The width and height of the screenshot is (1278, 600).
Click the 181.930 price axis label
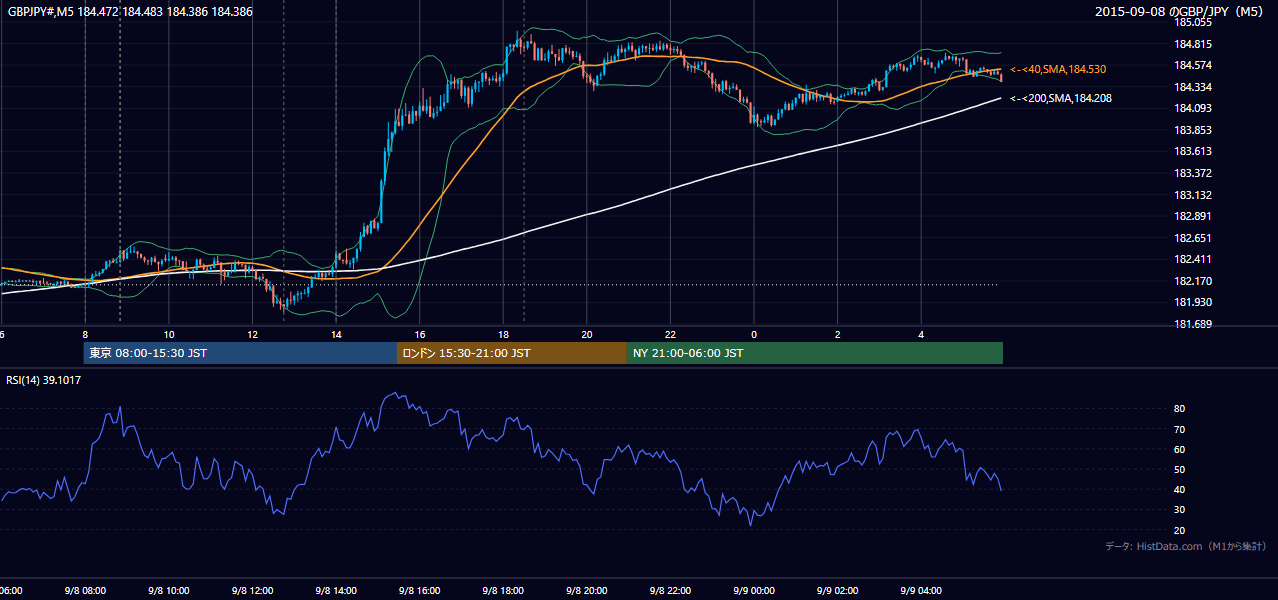[1193, 302]
